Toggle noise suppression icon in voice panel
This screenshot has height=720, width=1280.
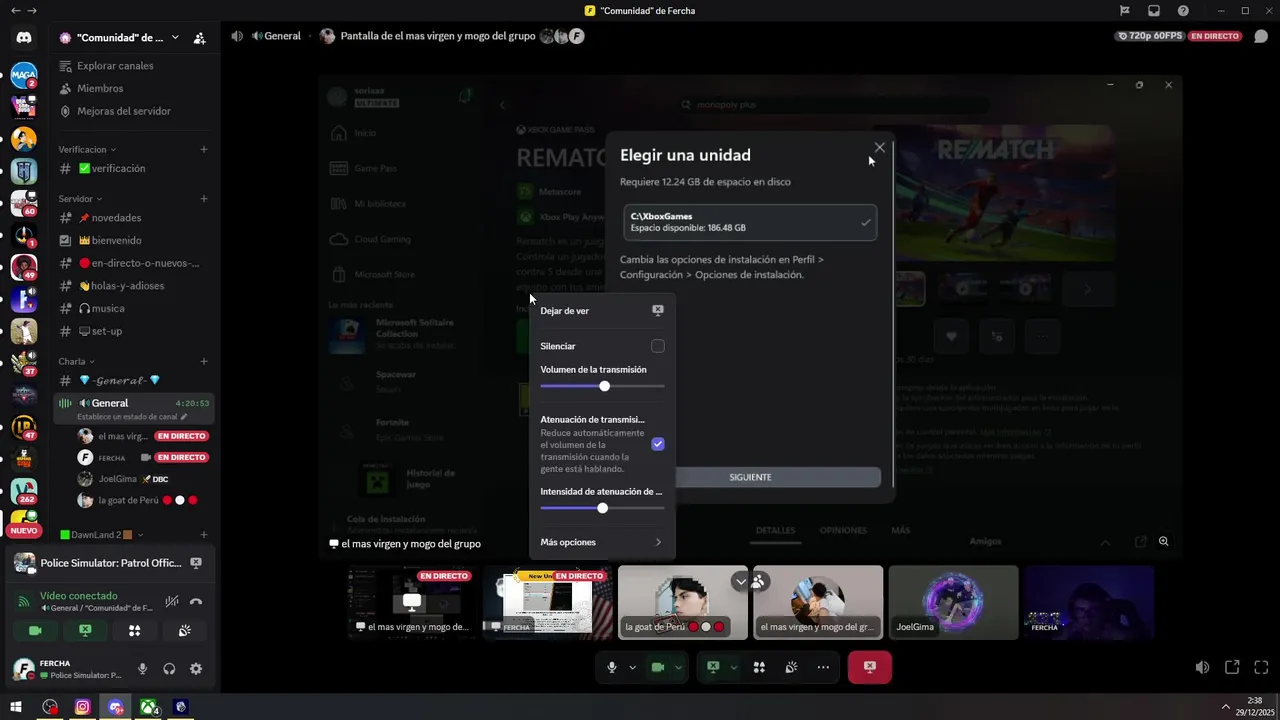point(172,601)
